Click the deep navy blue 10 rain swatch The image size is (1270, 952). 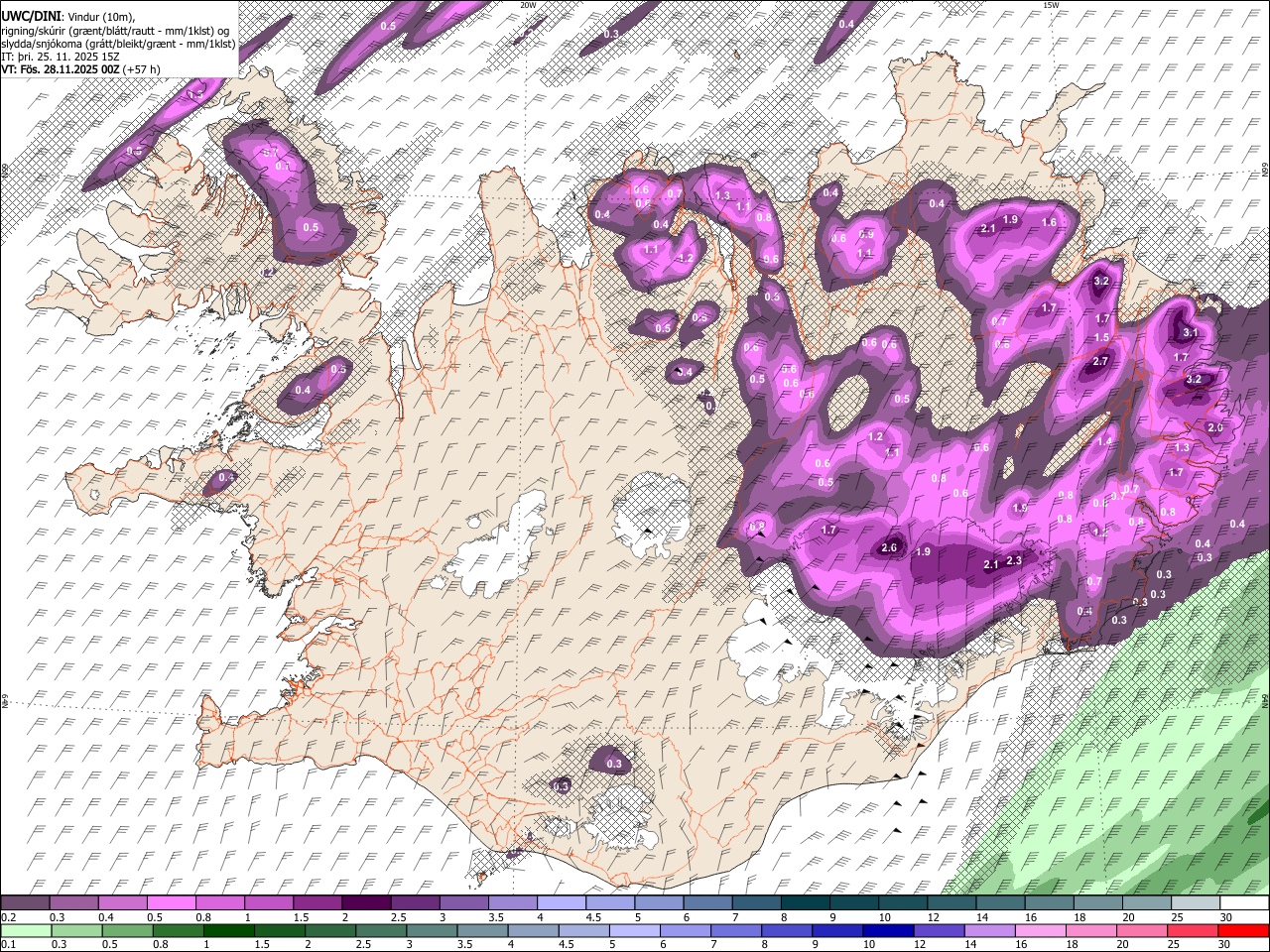point(886,930)
